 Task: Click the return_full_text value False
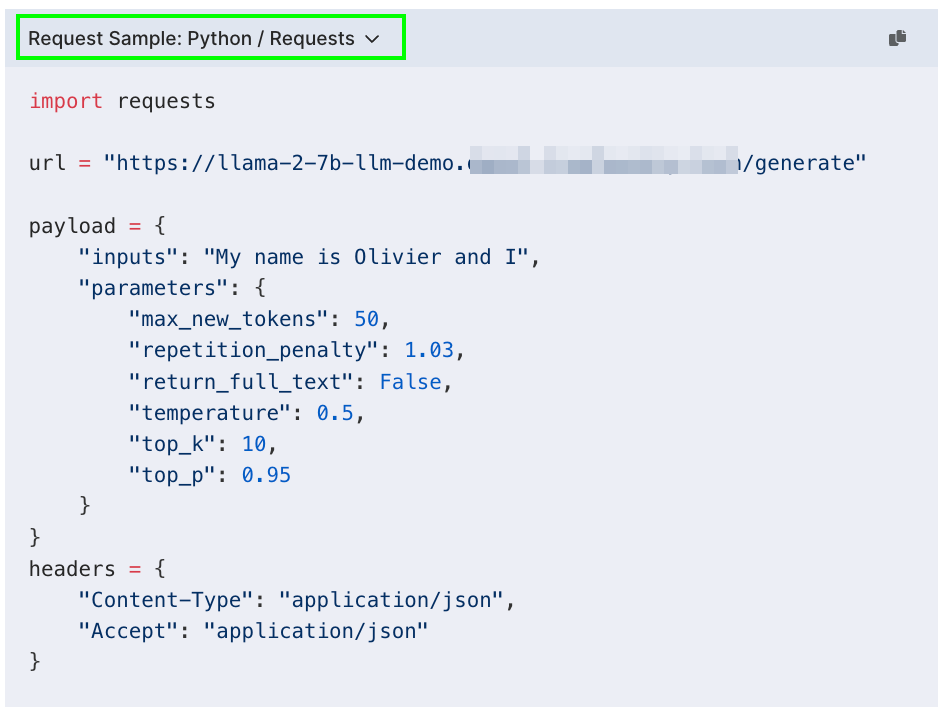(x=410, y=382)
